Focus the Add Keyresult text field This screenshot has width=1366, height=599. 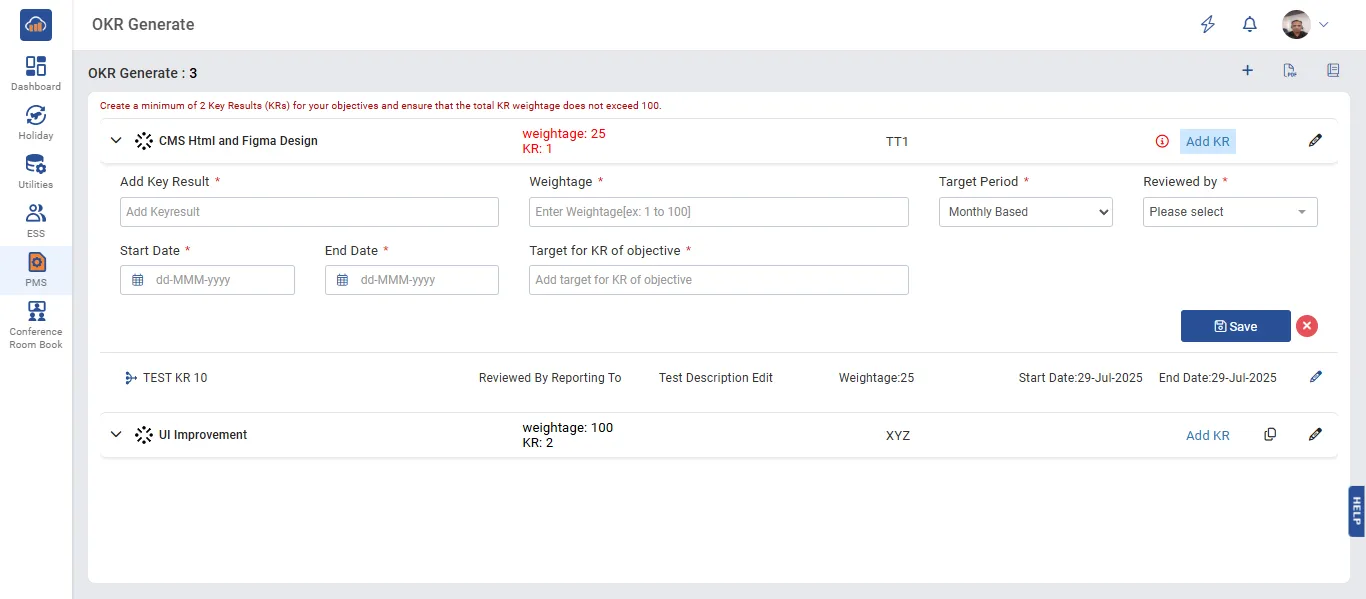309,212
